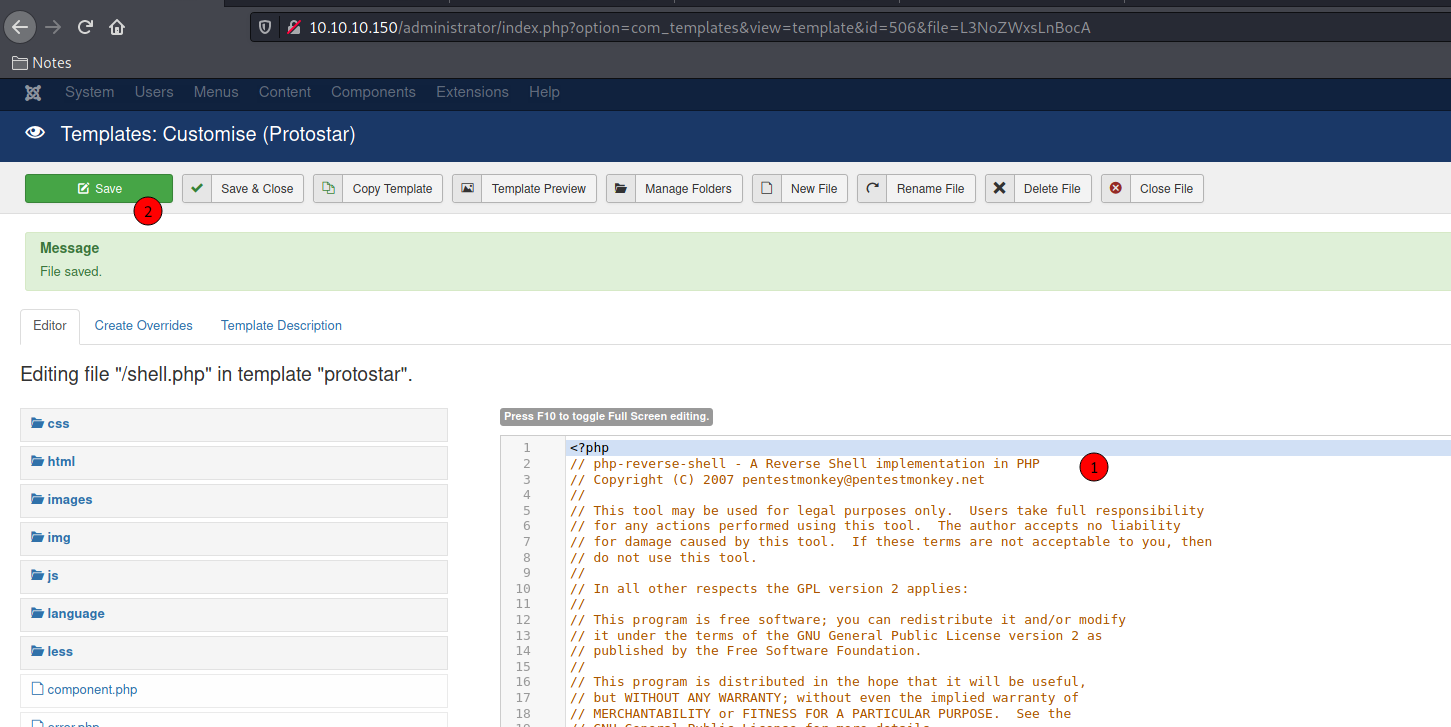The height and width of the screenshot is (727, 1451).
Task: Click Close File button
Action: point(1152,188)
